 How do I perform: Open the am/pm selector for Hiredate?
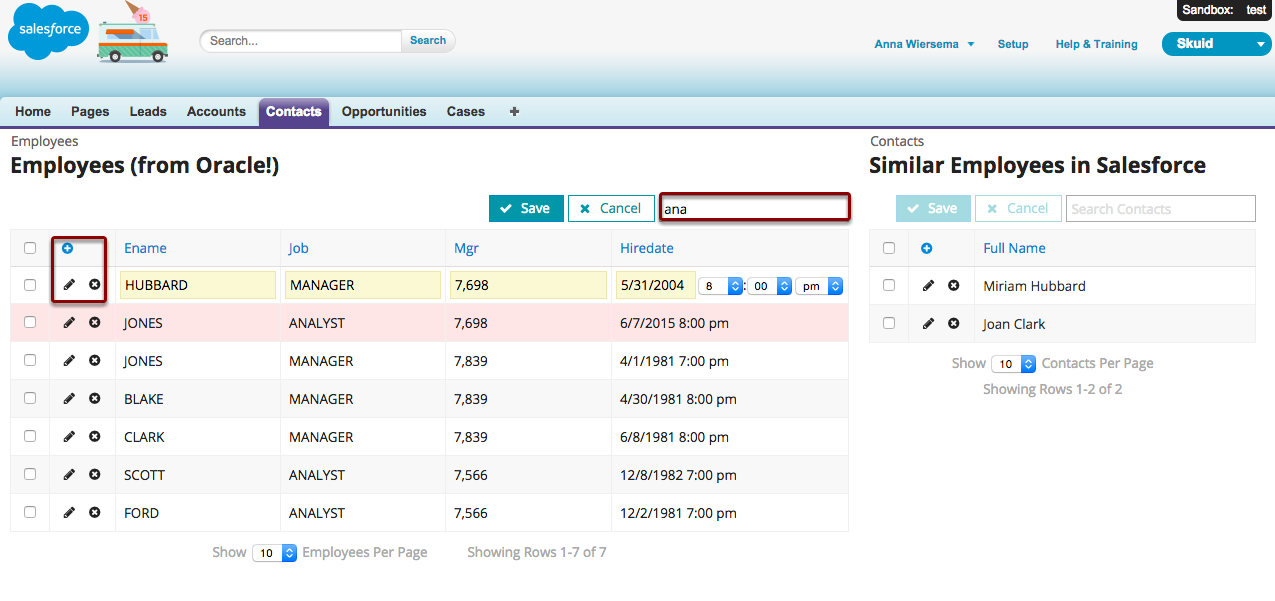822,286
